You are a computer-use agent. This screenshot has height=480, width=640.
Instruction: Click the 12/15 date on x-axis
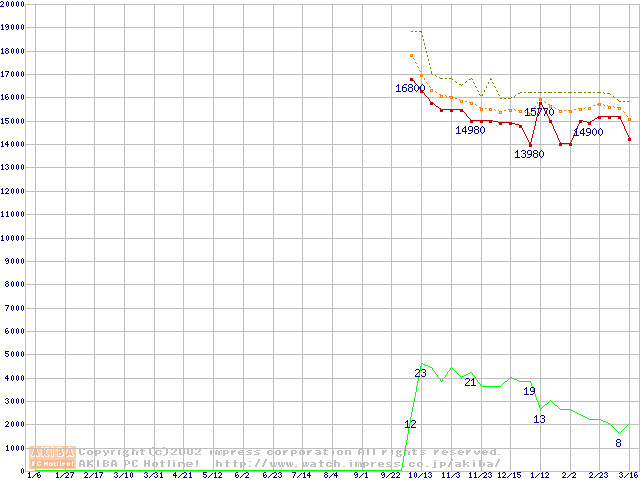point(509,476)
